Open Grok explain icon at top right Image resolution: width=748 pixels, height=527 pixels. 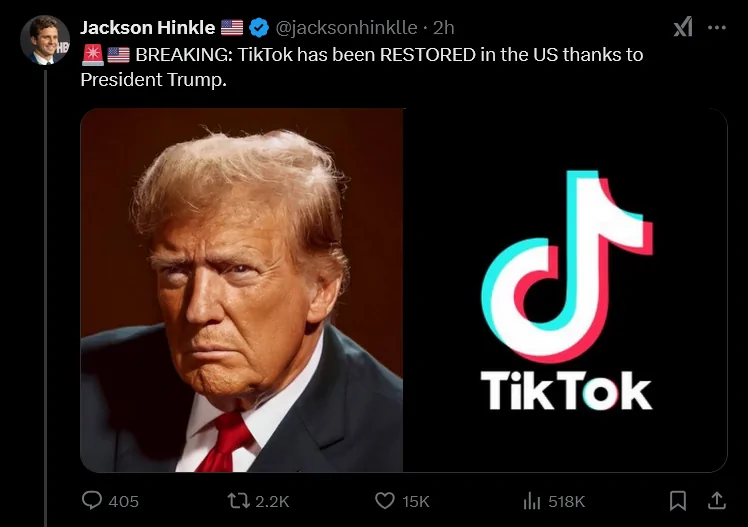(x=683, y=27)
